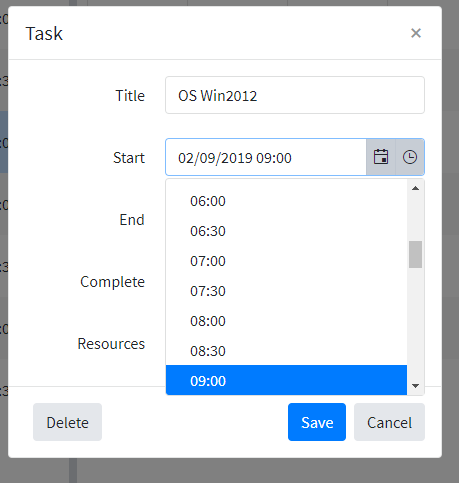The width and height of the screenshot is (459, 483).
Task: Cancel editing the task
Action: (x=389, y=422)
